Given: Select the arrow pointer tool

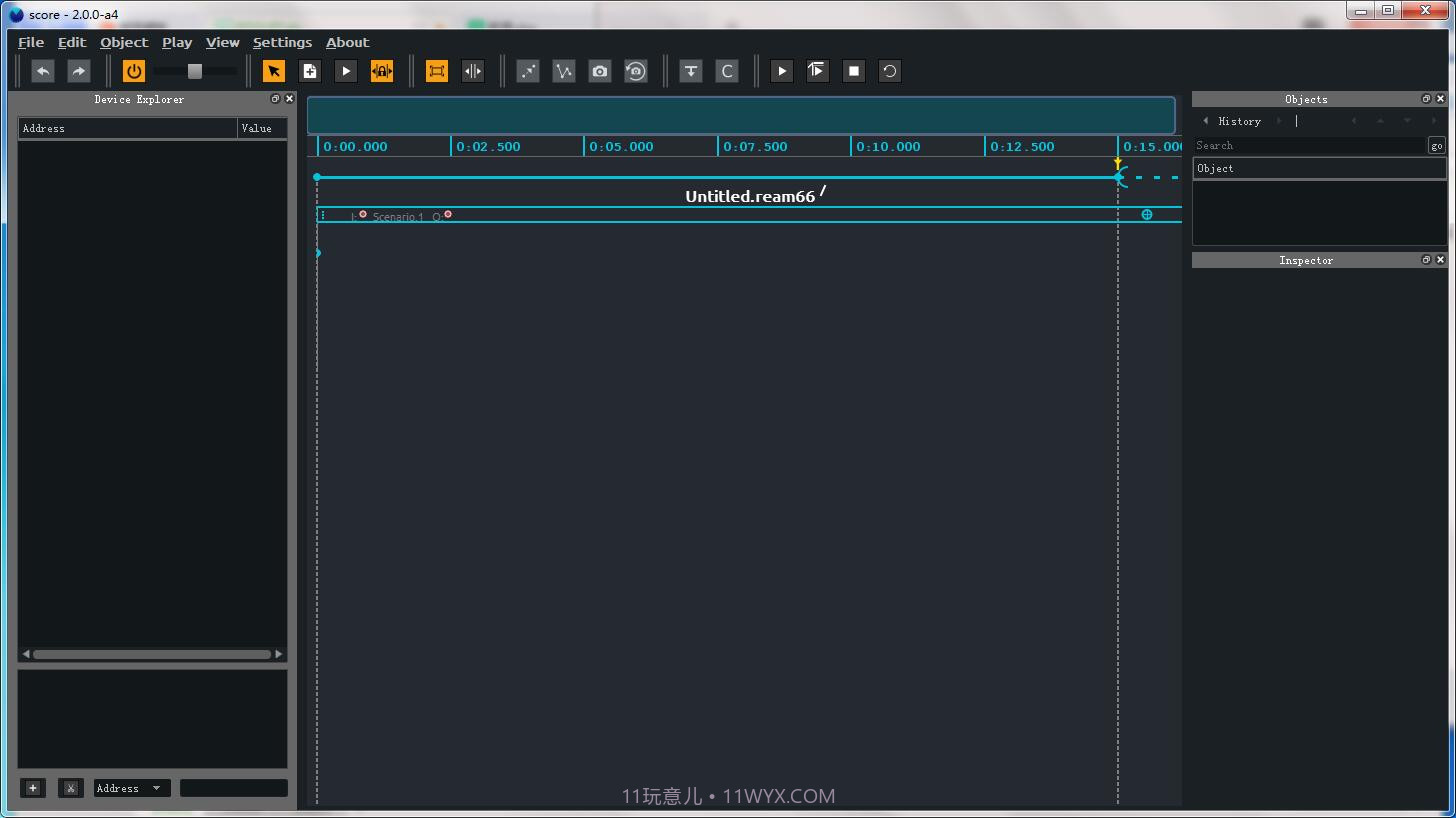Looking at the screenshot, I should click(x=273, y=71).
